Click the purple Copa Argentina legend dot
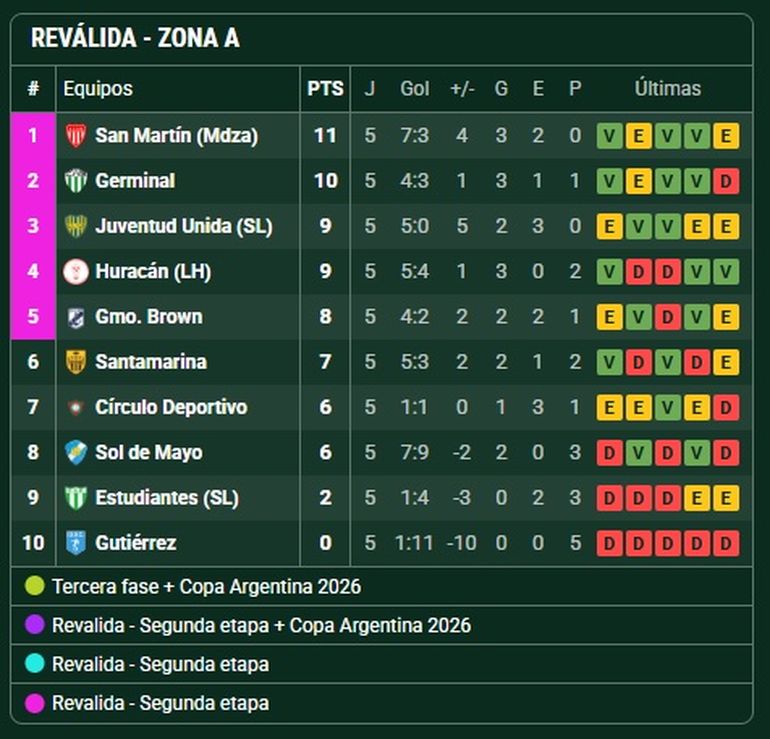Viewport: 770px width, 739px height. click(x=35, y=625)
